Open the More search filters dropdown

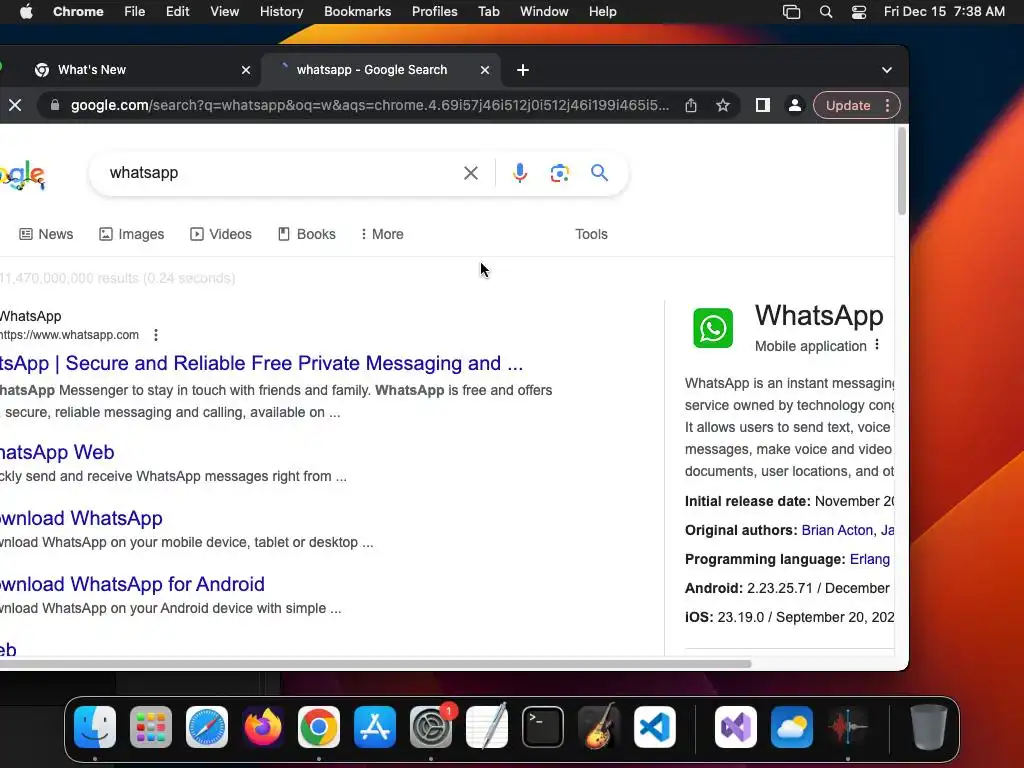coord(383,234)
